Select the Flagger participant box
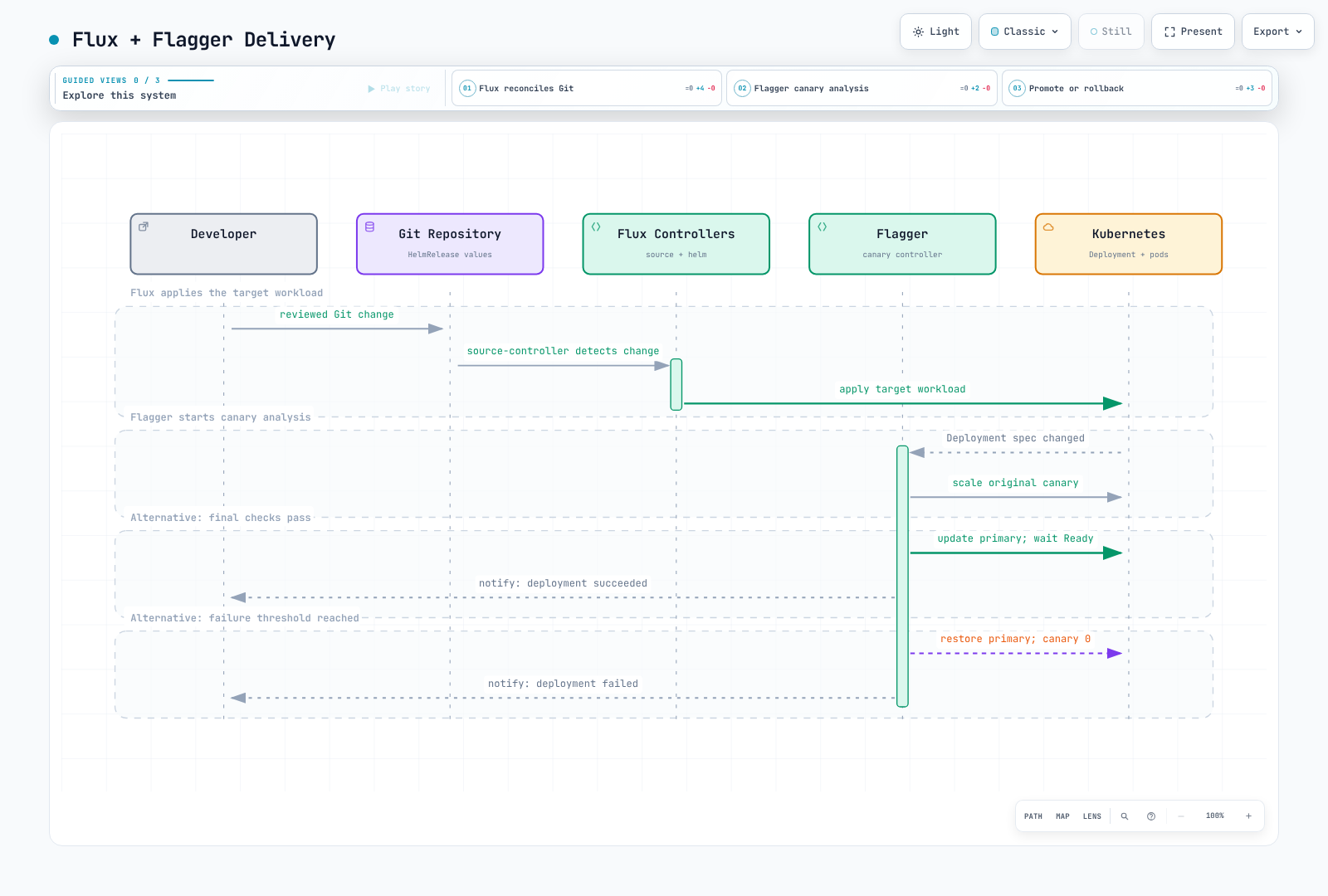The image size is (1328, 896). coord(902,244)
